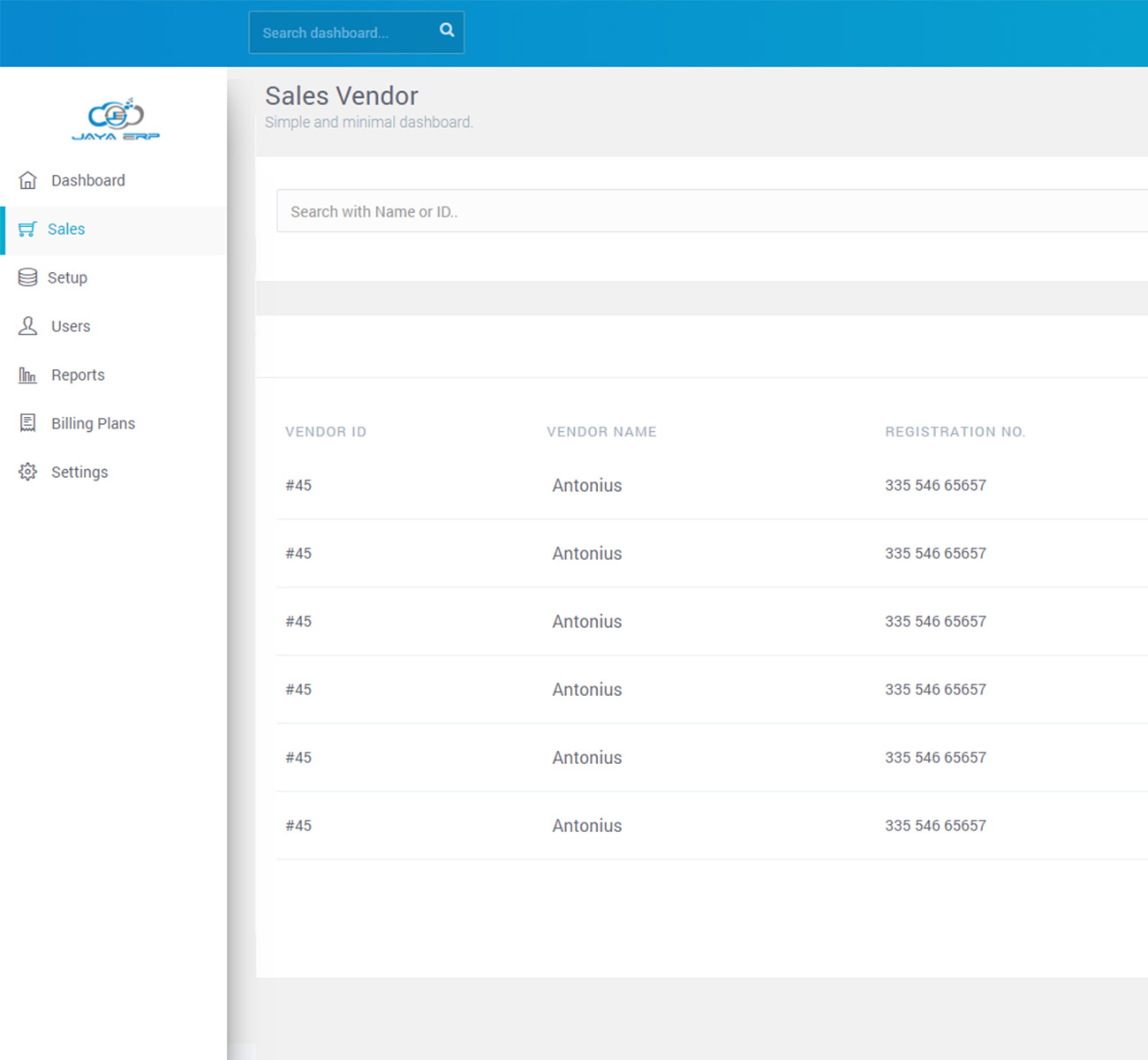
Task: Click the Billing Plans receipt icon
Action: click(x=28, y=423)
